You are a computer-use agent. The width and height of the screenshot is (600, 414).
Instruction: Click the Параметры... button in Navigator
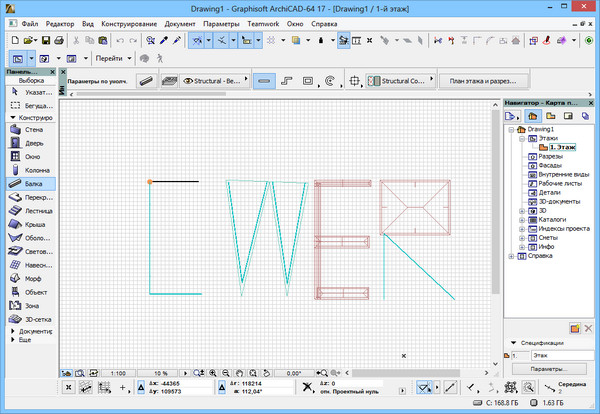(551, 369)
